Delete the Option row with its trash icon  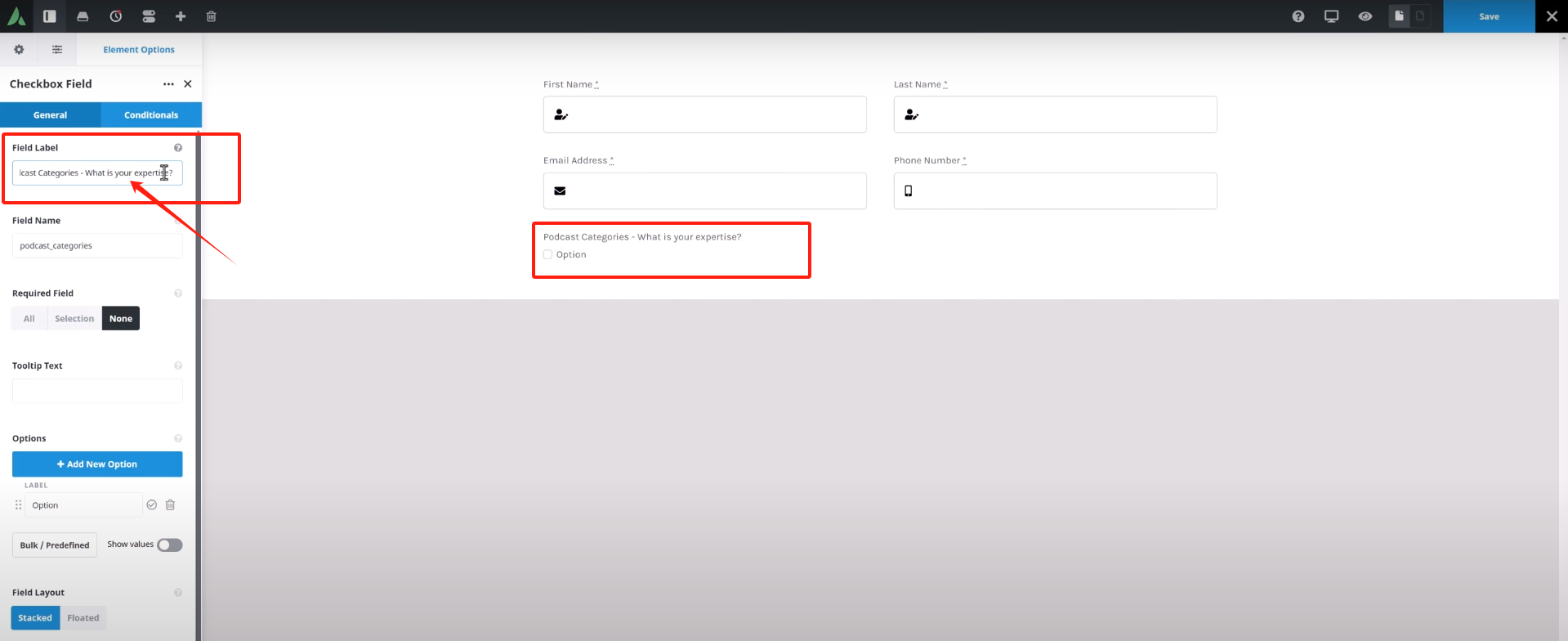click(171, 505)
